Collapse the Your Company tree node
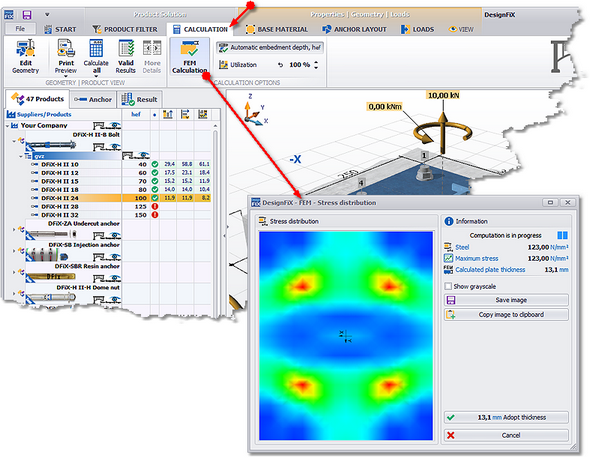590x458 pixels. tap(8, 126)
